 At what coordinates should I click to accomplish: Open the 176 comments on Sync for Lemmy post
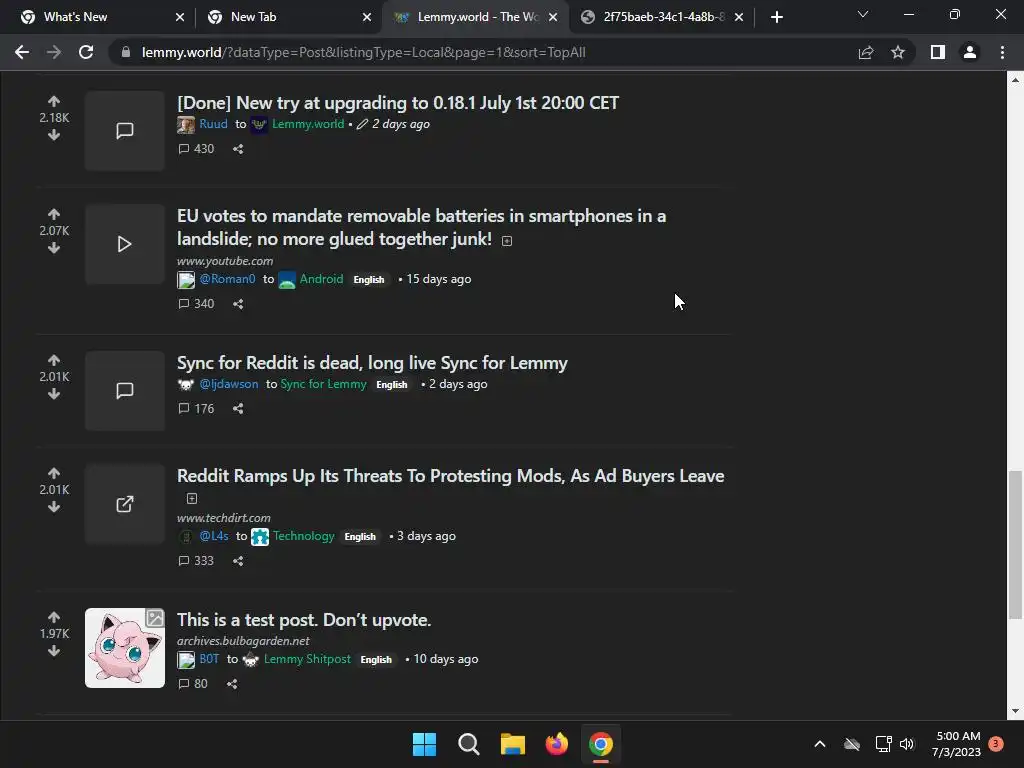click(x=196, y=409)
